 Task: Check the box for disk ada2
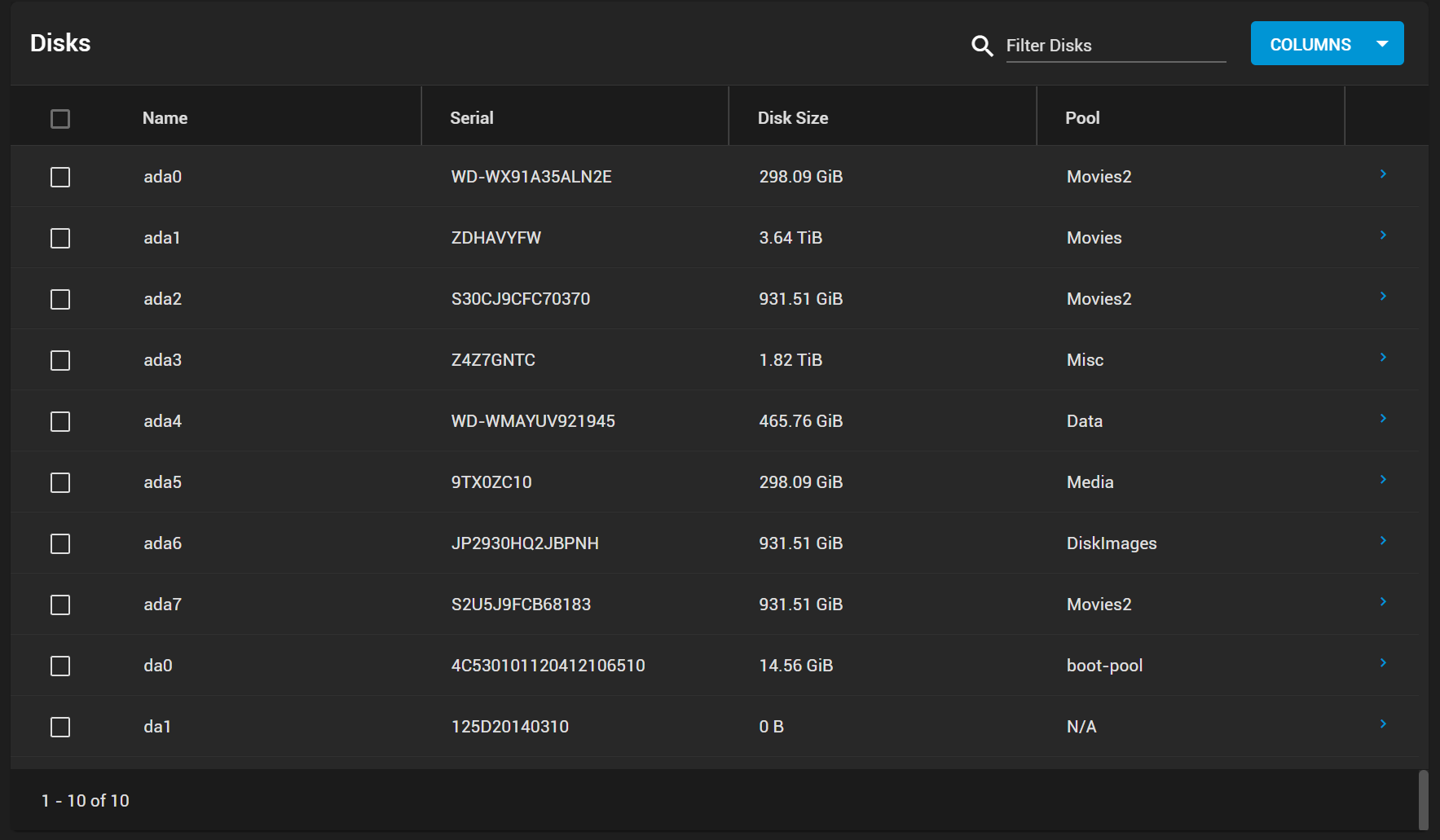tap(60, 299)
